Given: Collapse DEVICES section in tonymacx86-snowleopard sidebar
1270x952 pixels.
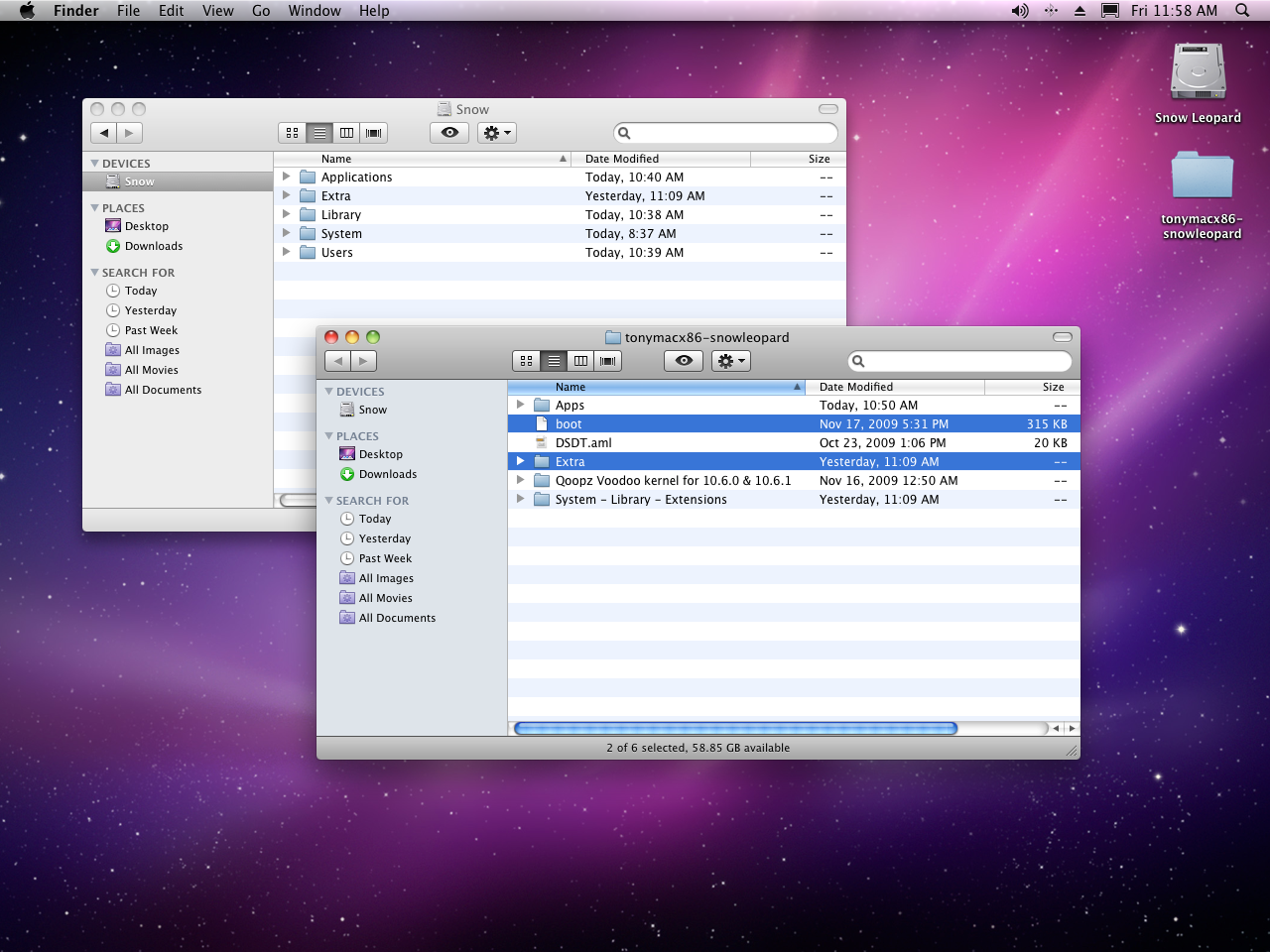Looking at the screenshot, I should coord(329,392).
